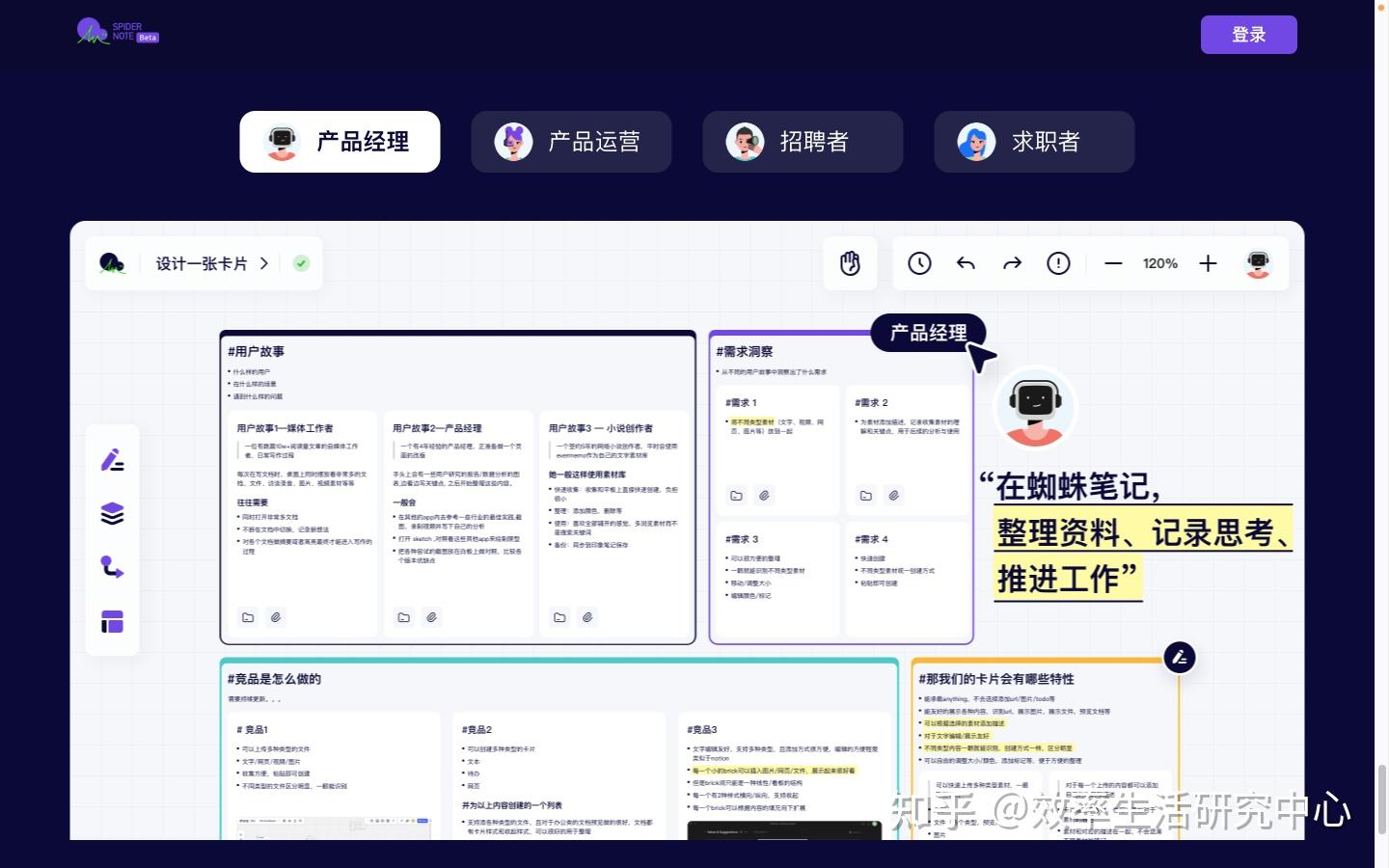Click the undo arrow in the toolbar
This screenshot has width=1389, height=868.
tap(966, 262)
